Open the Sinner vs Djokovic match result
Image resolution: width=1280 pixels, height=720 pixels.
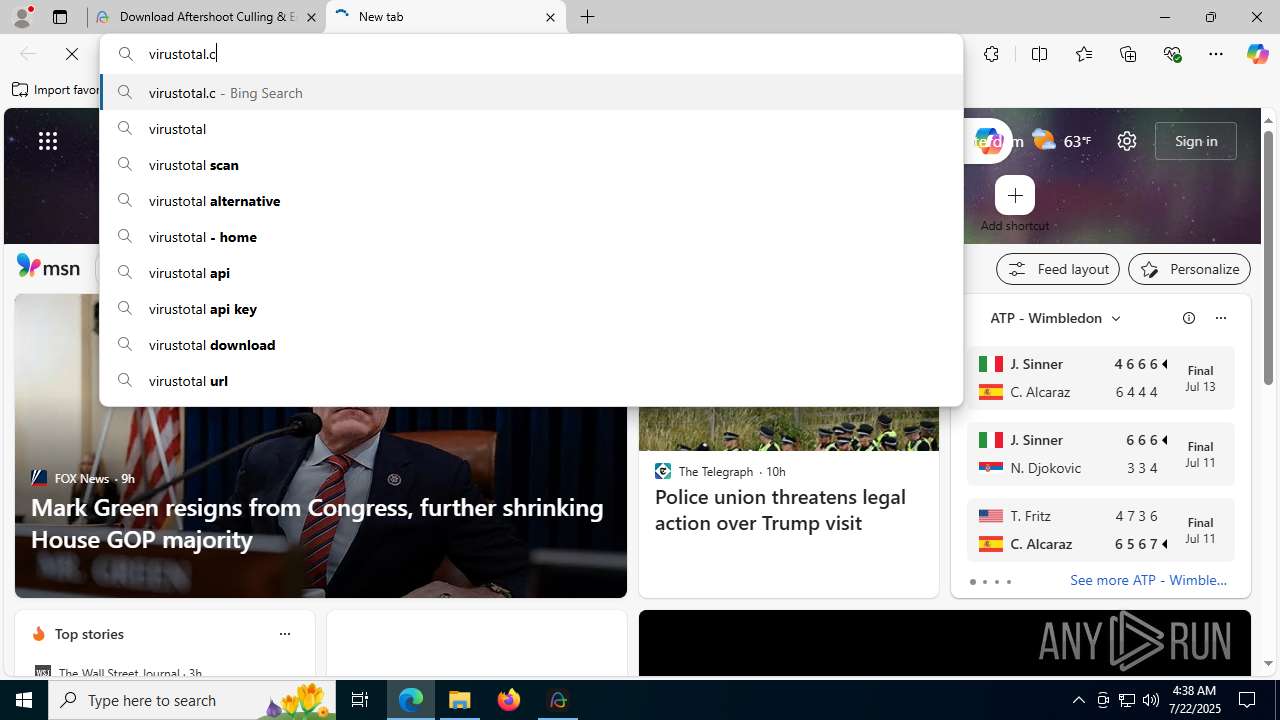[1100, 454]
